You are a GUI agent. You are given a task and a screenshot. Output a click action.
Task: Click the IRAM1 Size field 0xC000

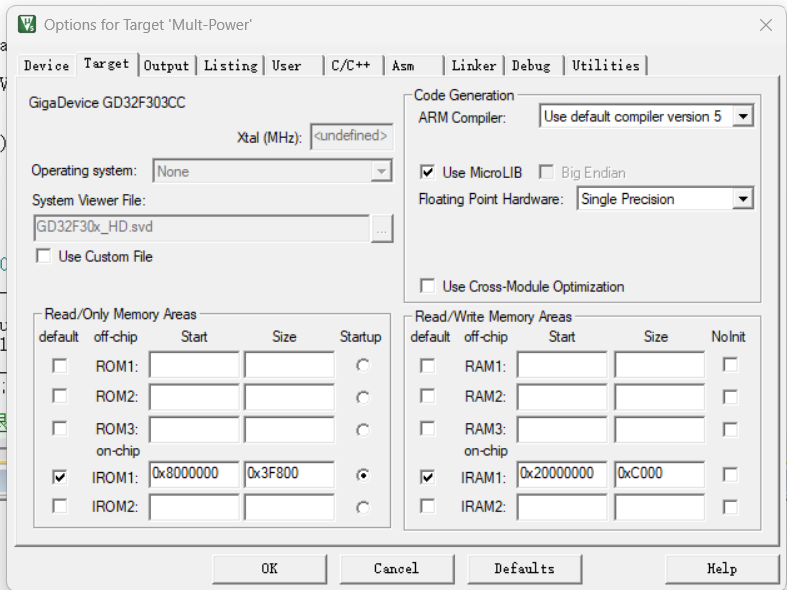(x=659, y=474)
